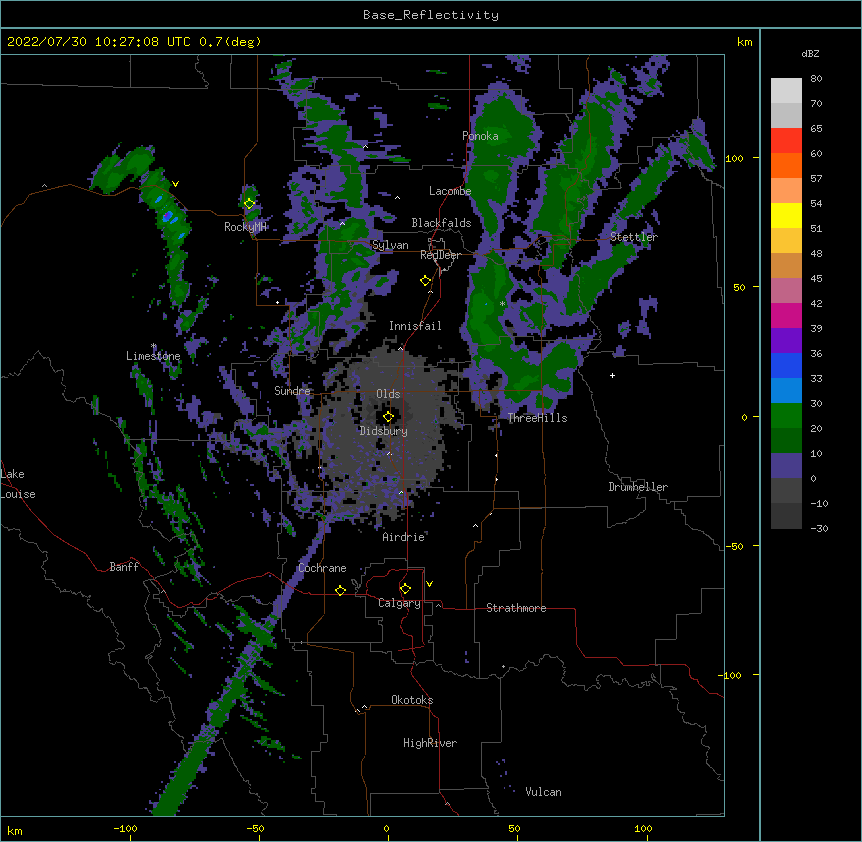Click the Sundre label
This screenshot has width=862, height=842.
(292, 391)
